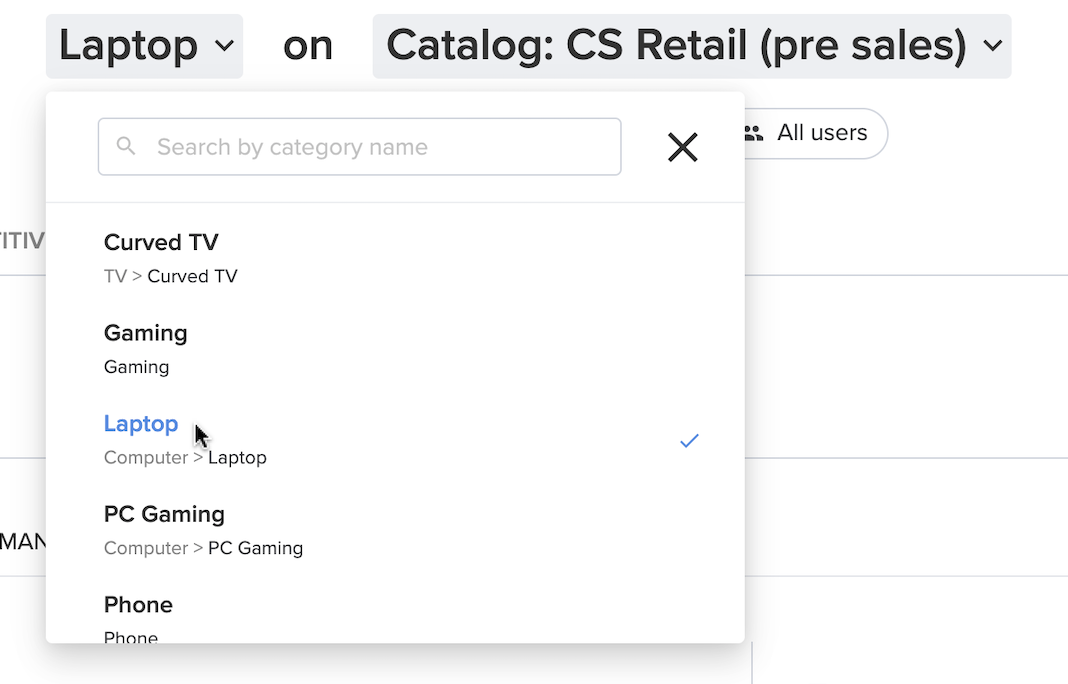This screenshot has height=684, width=1068.
Task: Click inside the Search by category name field
Action: coord(360,146)
